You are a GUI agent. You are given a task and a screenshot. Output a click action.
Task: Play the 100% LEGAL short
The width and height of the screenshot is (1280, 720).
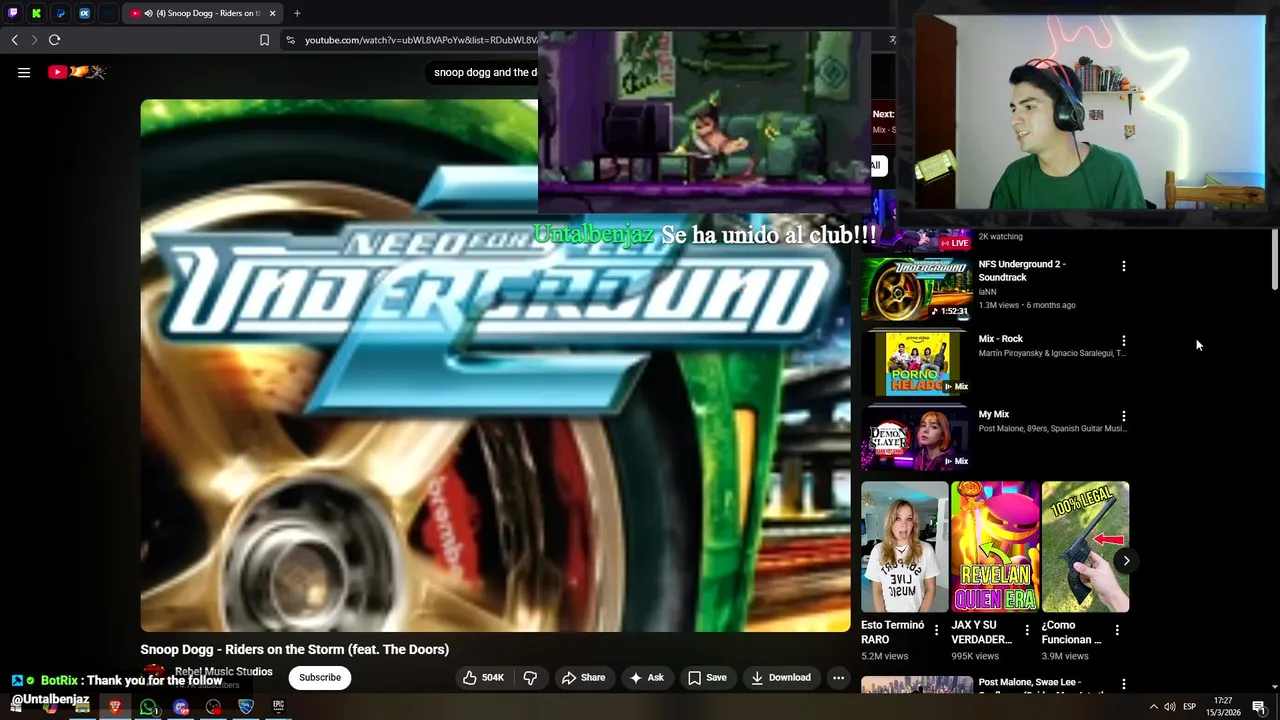tap(1085, 547)
